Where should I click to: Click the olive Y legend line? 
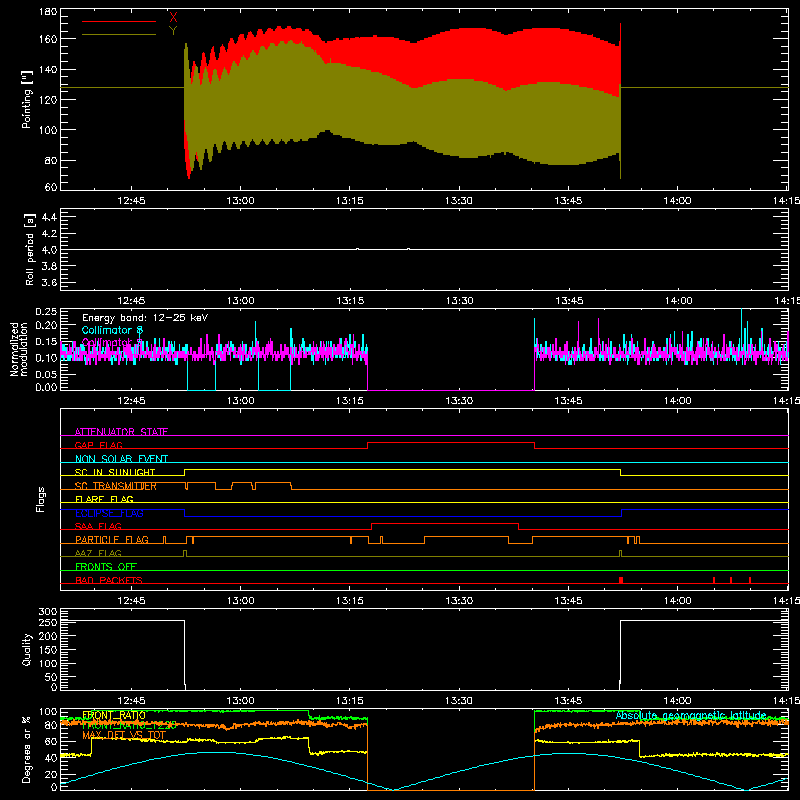point(118,35)
